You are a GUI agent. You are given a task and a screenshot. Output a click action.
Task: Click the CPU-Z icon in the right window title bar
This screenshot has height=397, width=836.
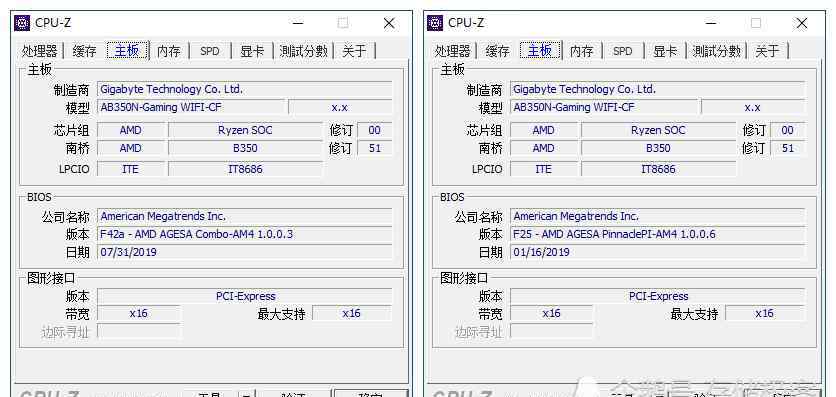[x=435, y=23]
